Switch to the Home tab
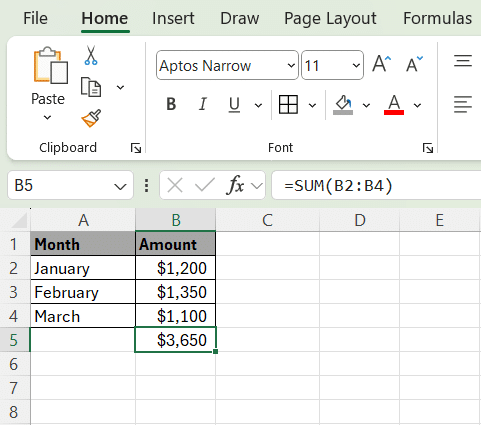Screen dimensions: 481x425 point(105,18)
